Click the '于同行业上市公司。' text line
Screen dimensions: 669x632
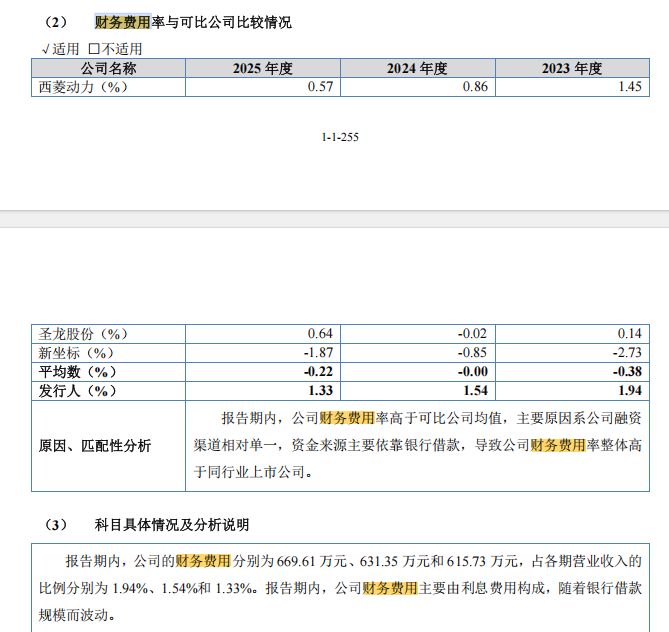[253, 472]
